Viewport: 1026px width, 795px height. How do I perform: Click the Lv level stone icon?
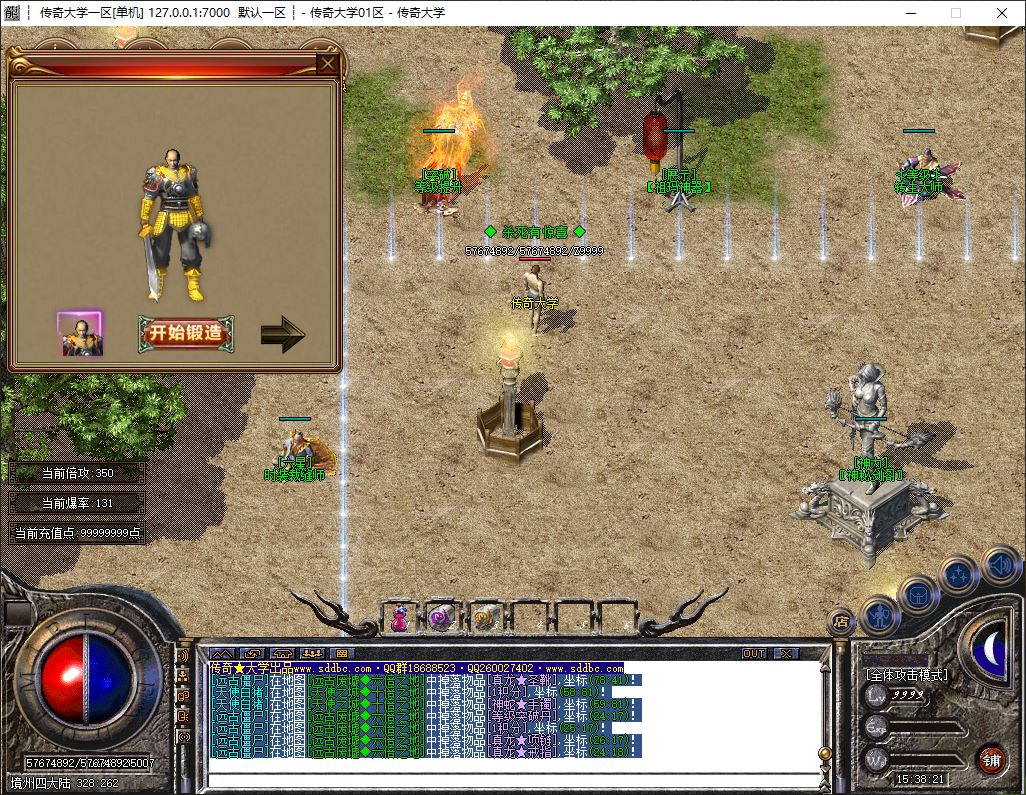tap(877, 696)
